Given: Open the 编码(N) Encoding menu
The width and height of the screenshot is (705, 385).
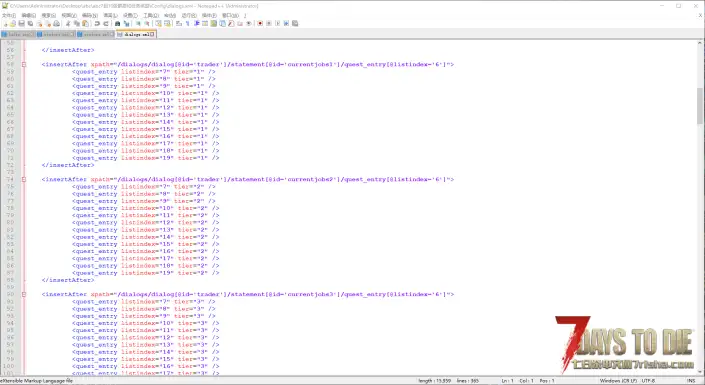Looking at the screenshot, I should coord(89,15).
